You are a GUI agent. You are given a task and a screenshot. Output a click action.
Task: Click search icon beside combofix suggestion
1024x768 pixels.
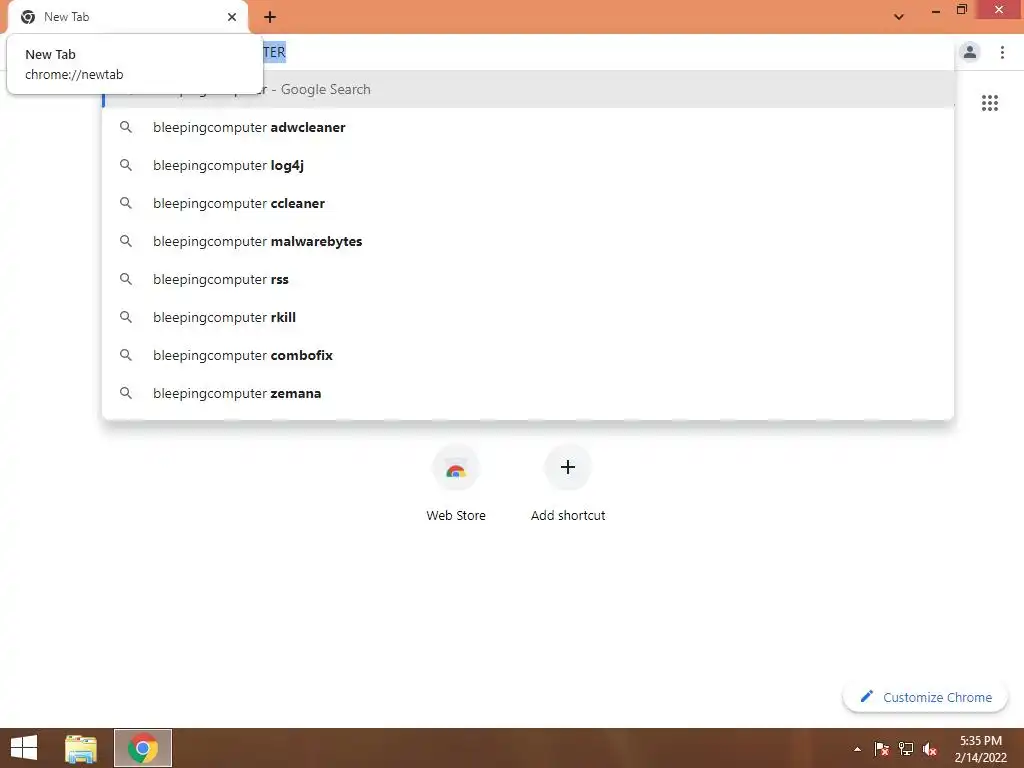pyautogui.click(x=125, y=355)
